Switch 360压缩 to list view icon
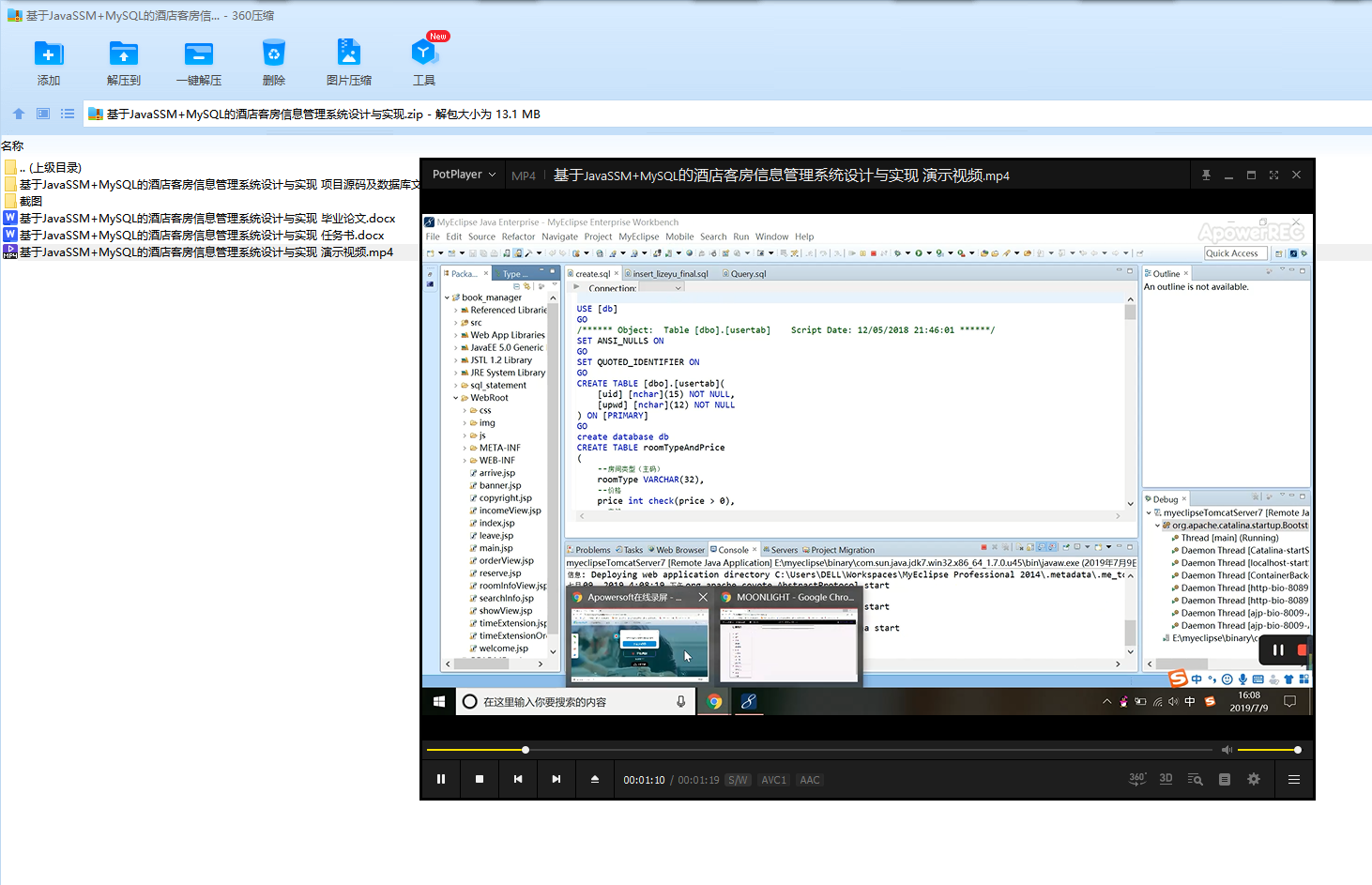 68,114
